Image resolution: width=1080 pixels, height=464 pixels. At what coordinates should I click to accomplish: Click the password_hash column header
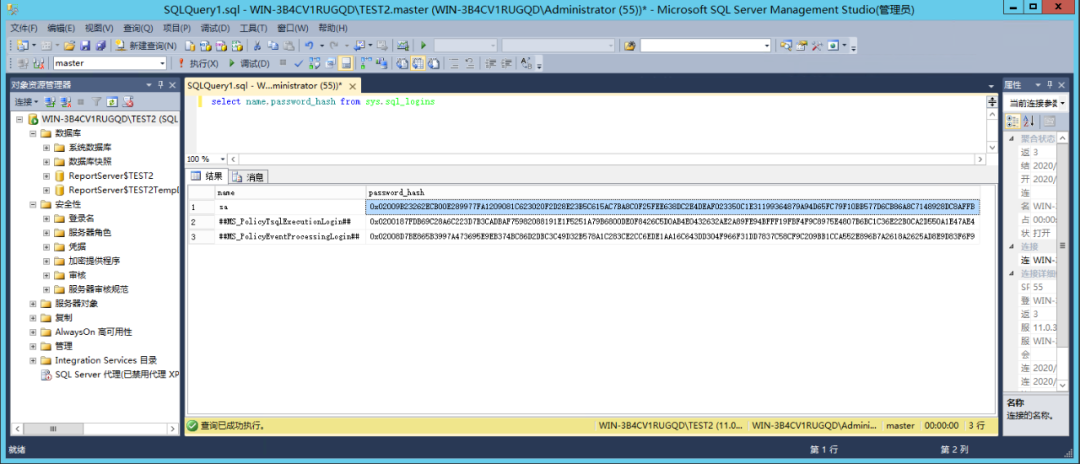[672, 192]
